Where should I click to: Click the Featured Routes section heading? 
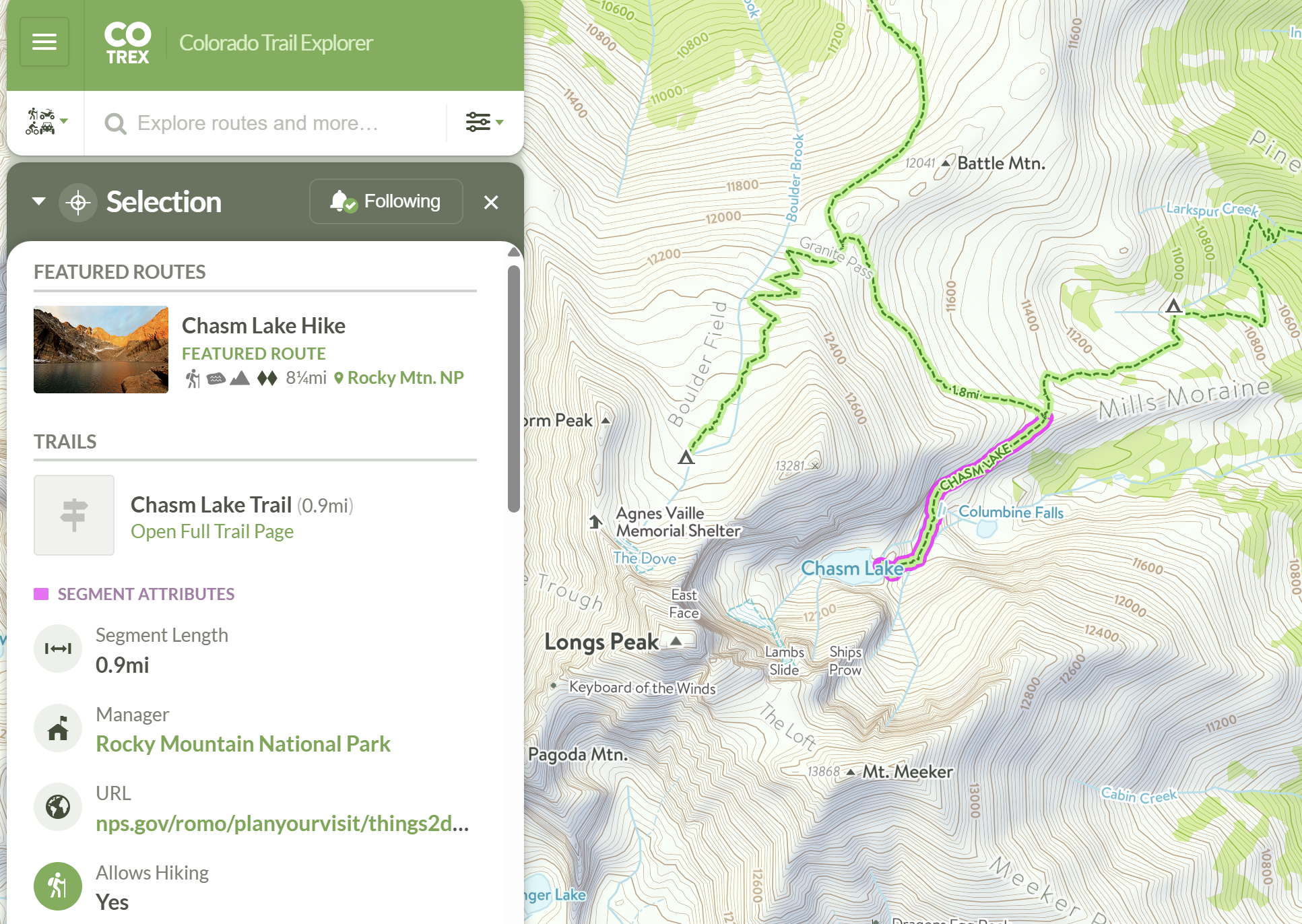point(120,272)
